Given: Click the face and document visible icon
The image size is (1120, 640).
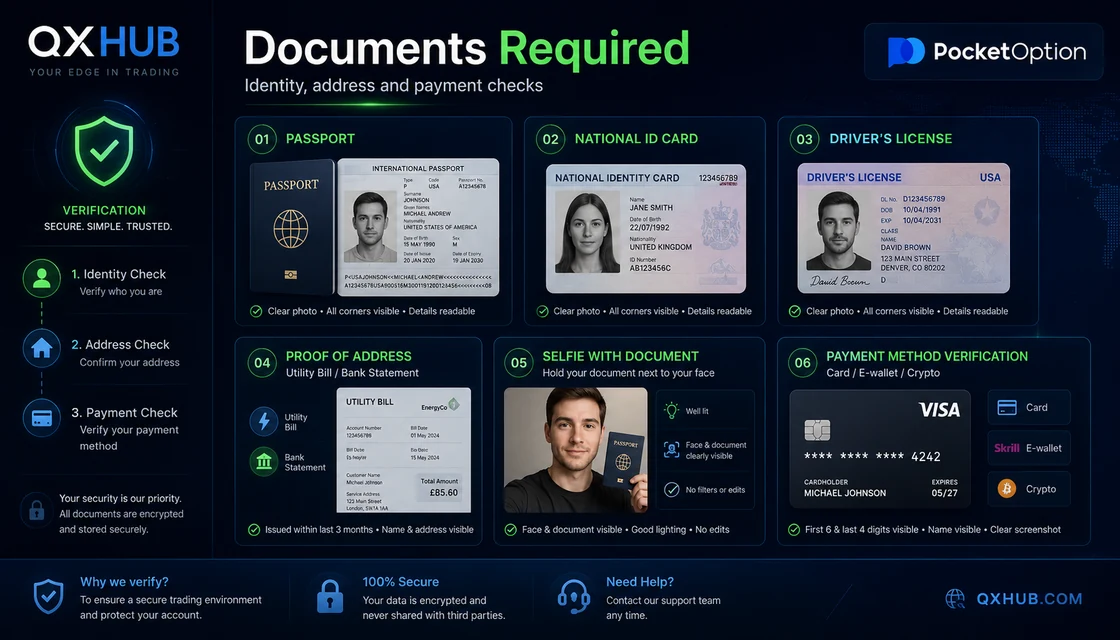Looking at the screenshot, I should coord(671,449).
